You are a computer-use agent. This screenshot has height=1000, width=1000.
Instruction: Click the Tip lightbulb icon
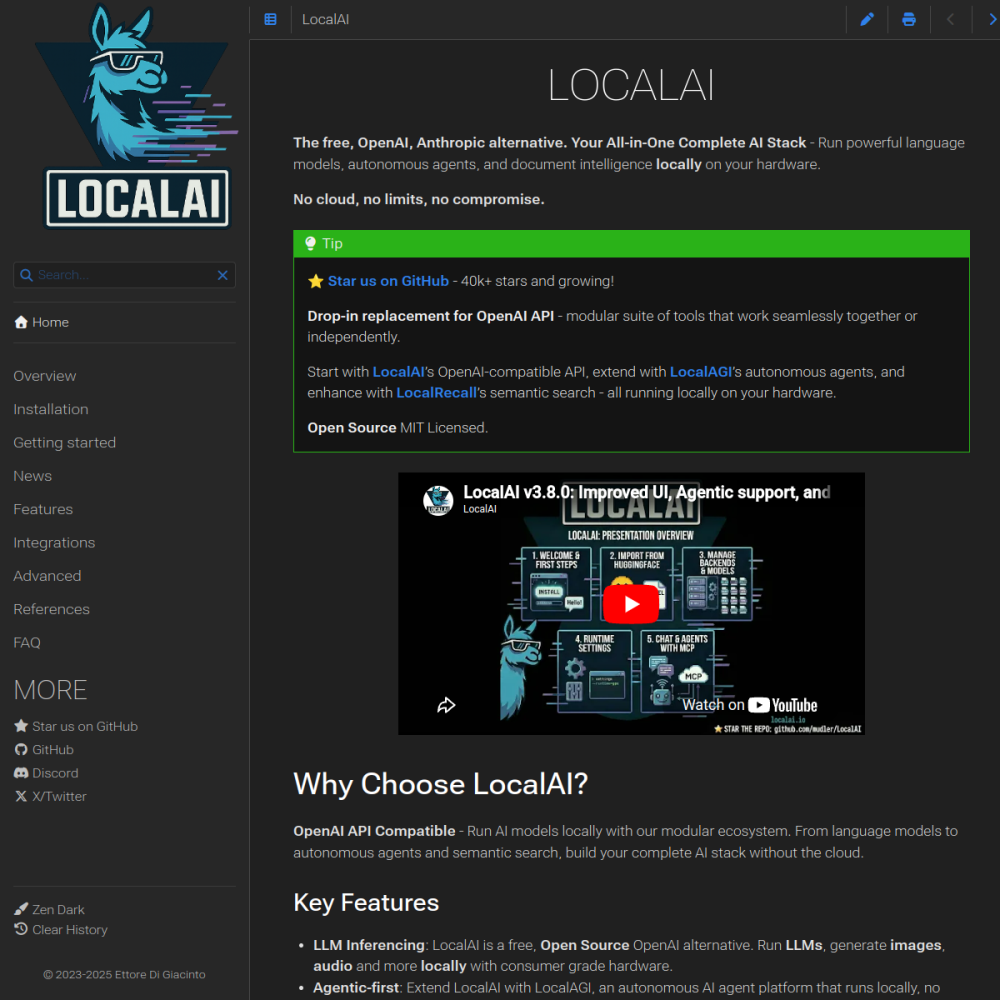[x=311, y=243]
